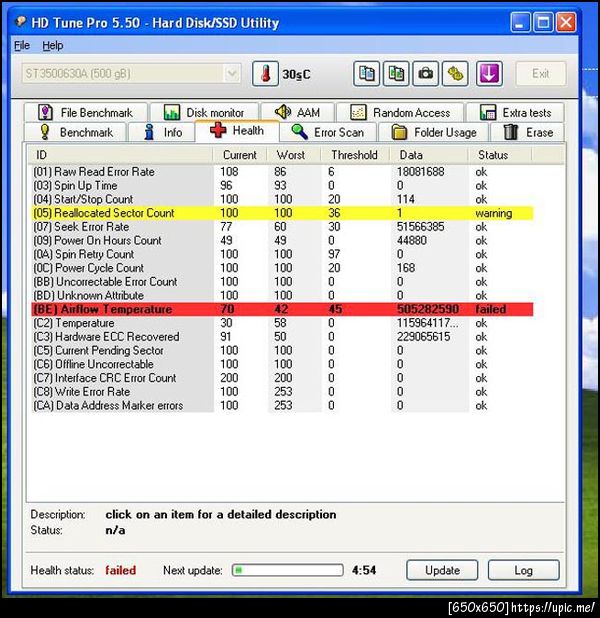This screenshot has width=600, height=618.
Task: Click the Update button
Action: 442,570
